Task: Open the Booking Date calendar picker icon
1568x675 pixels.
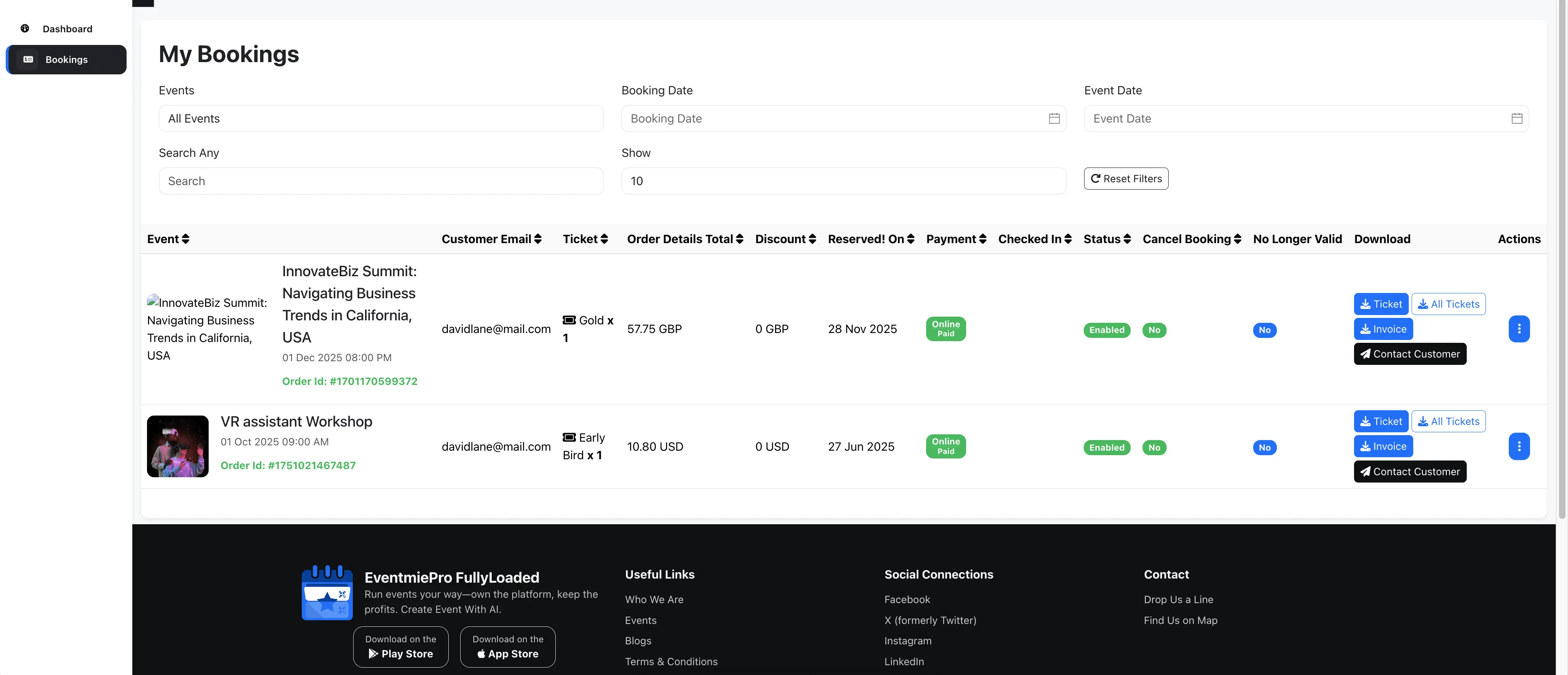Action: (1055, 118)
